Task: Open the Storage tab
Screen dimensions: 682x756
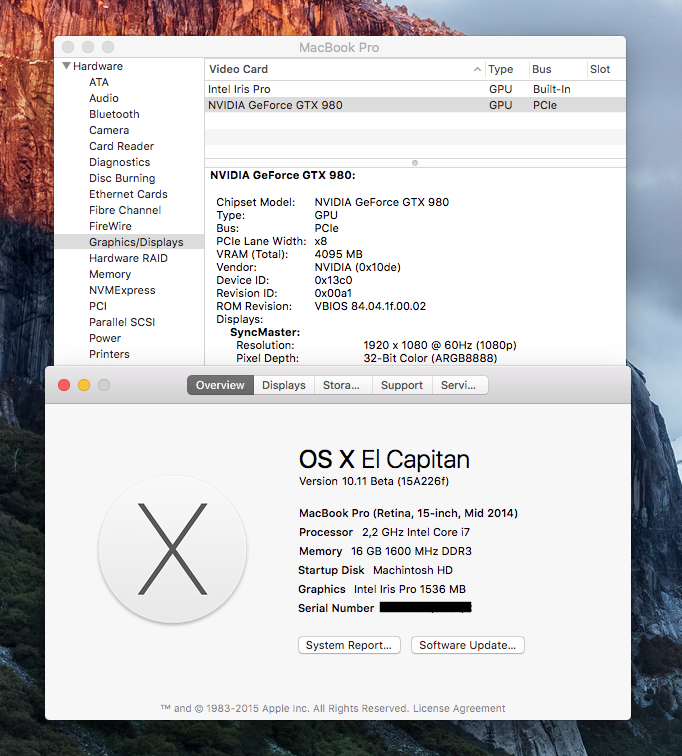Action: pos(343,385)
